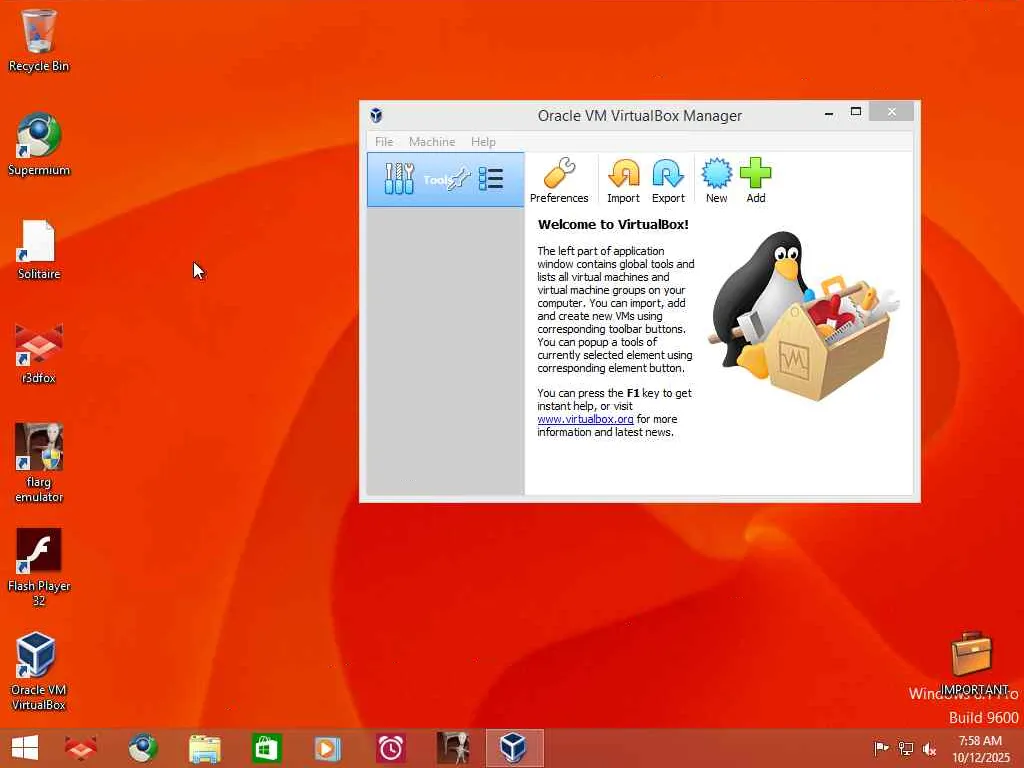This screenshot has height=768, width=1024.
Task: Click the VirtualBox taskbar button
Action: pos(515,748)
